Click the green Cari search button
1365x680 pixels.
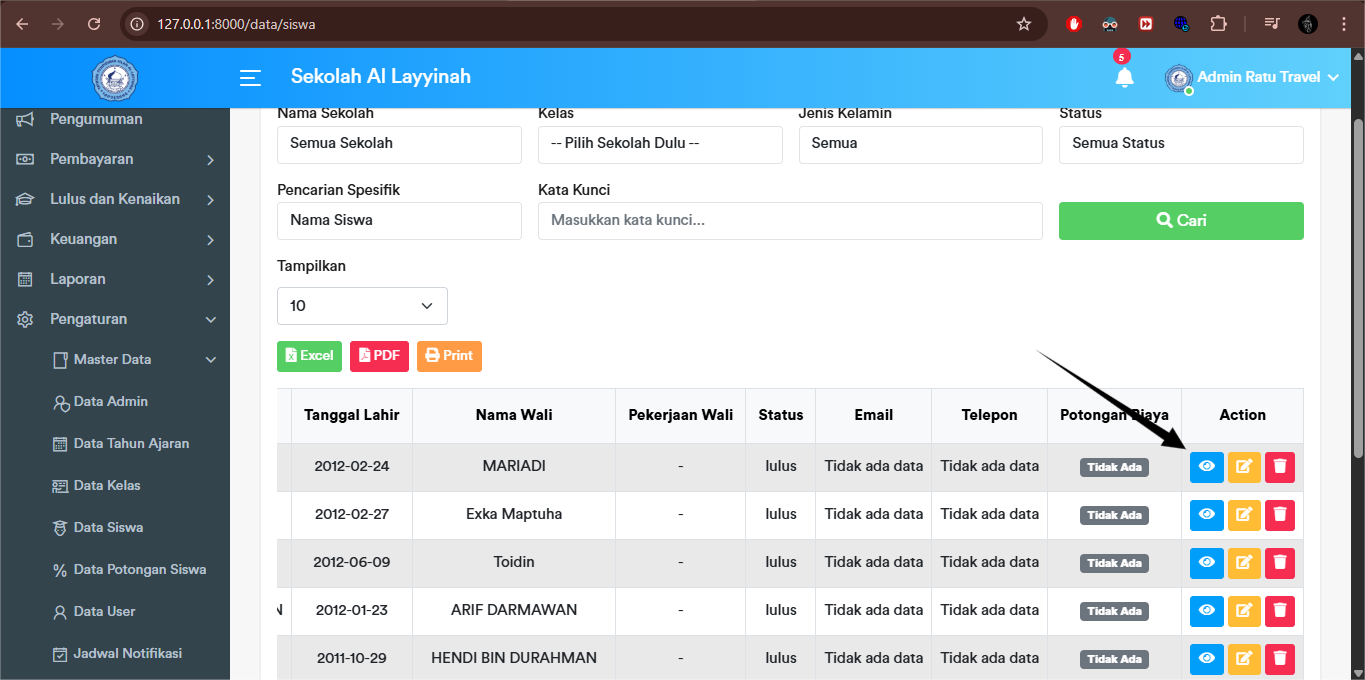(x=1180, y=221)
